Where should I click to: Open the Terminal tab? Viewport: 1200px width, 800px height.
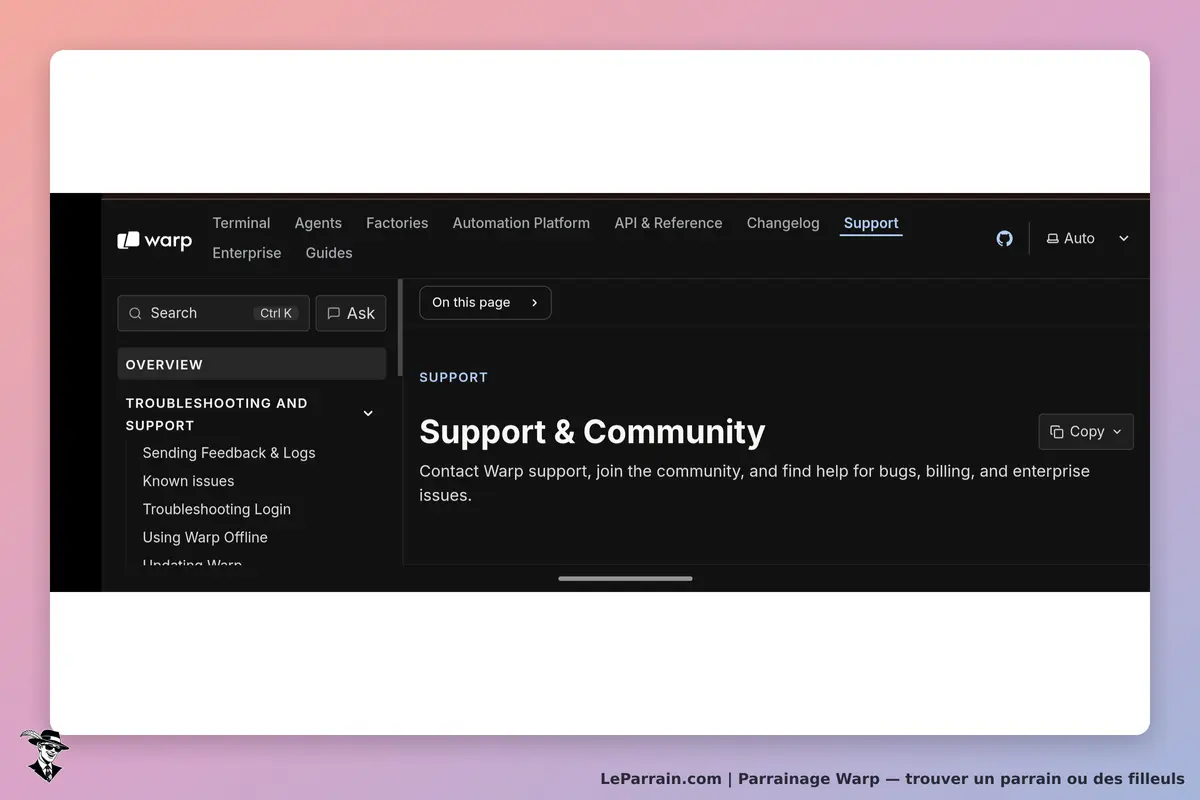241,223
